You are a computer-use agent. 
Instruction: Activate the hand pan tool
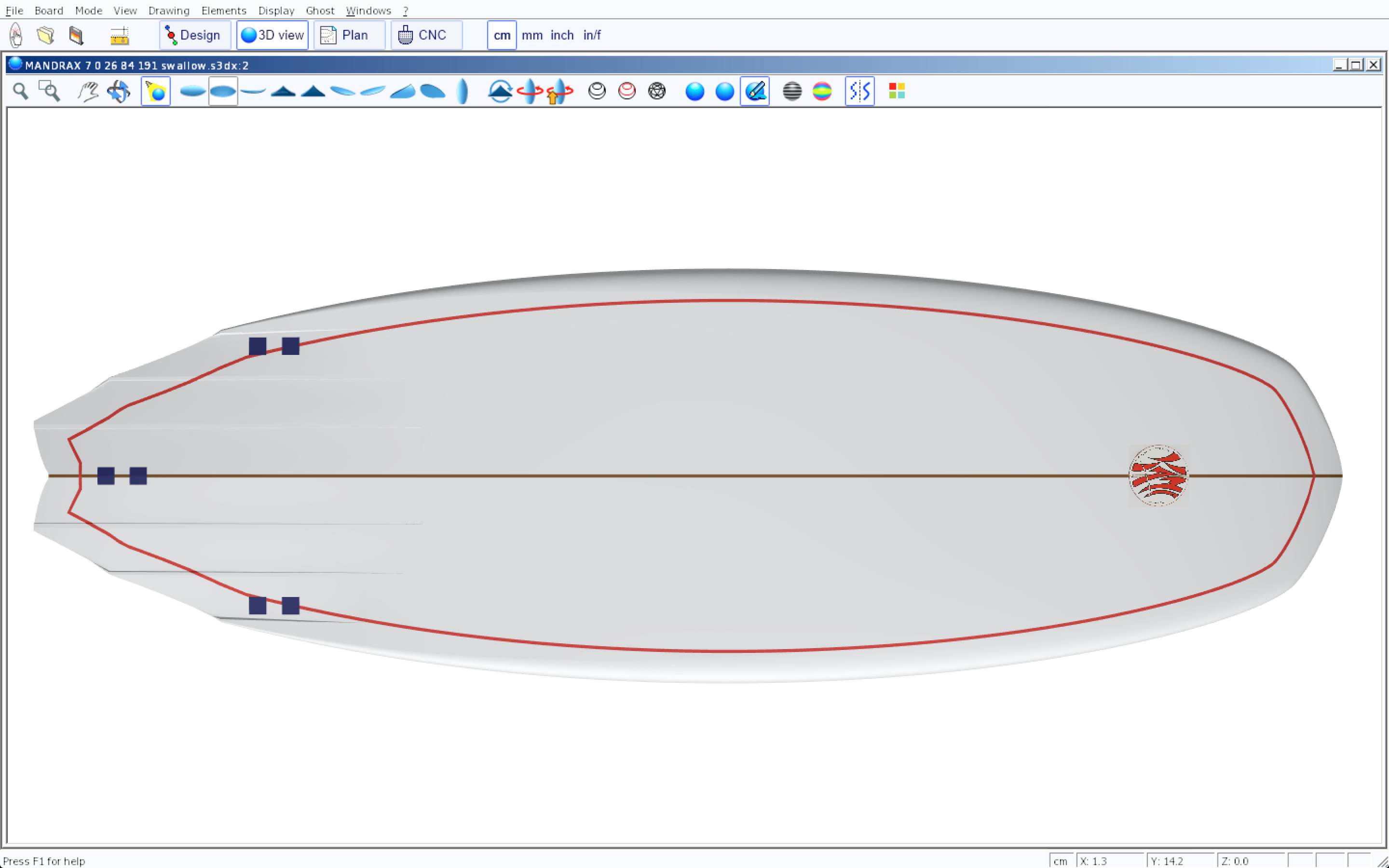[x=88, y=91]
